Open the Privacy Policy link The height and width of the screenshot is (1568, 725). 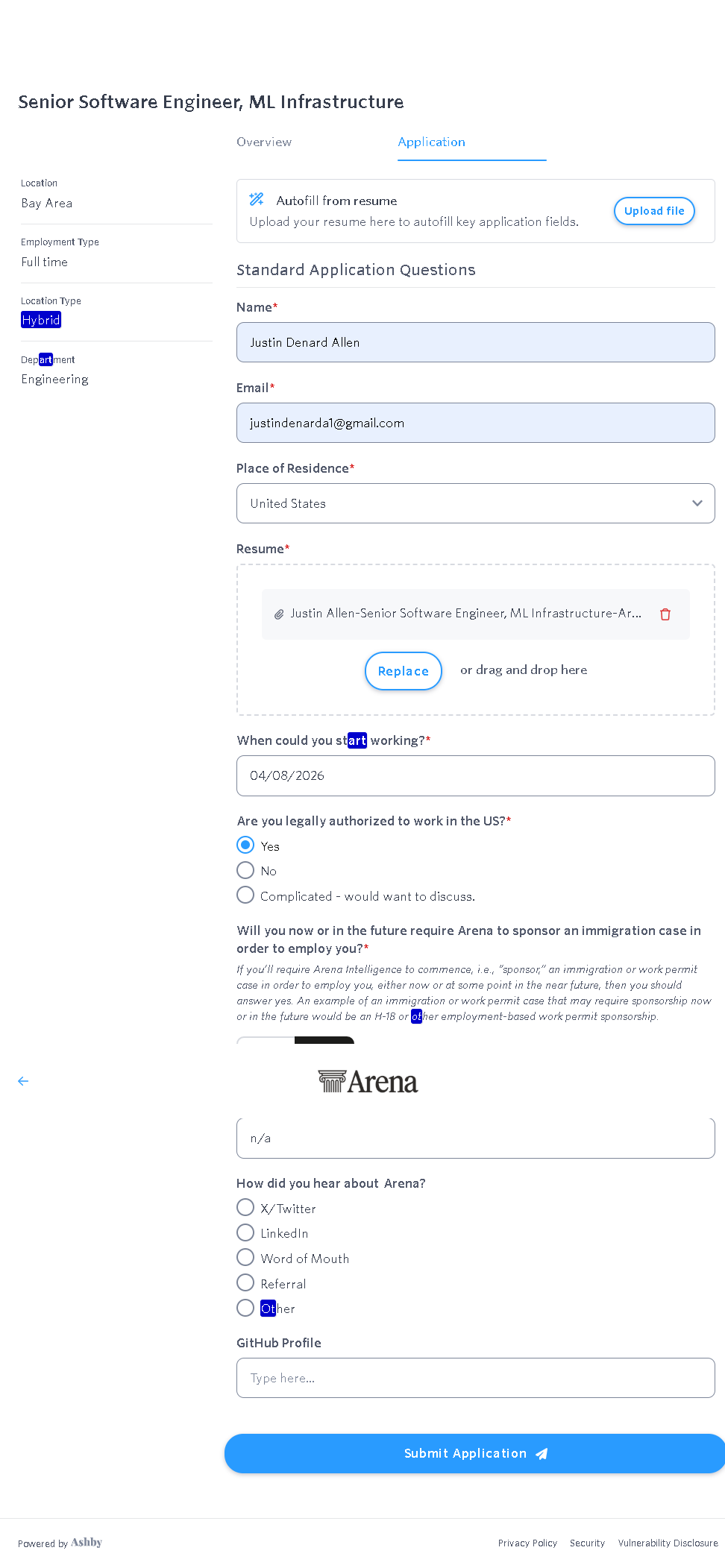[527, 1543]
